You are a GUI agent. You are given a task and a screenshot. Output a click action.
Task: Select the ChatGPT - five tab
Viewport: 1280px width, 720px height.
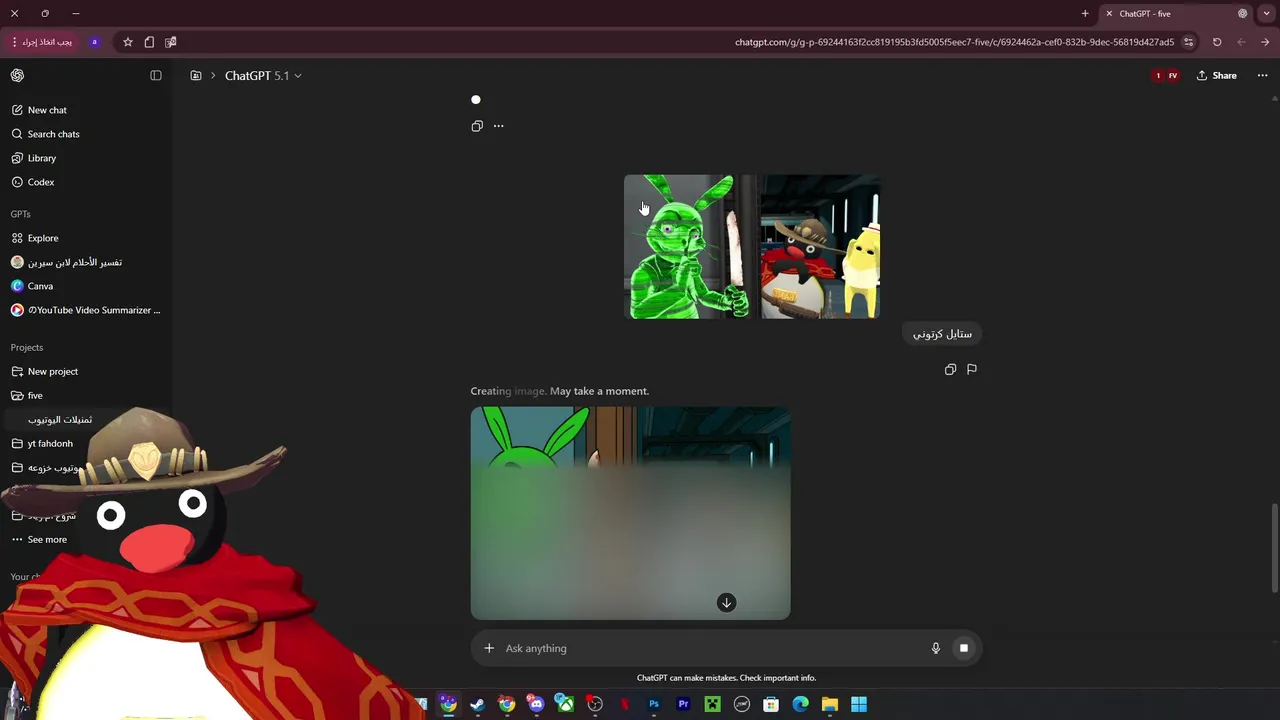[x=1178, y=14]
